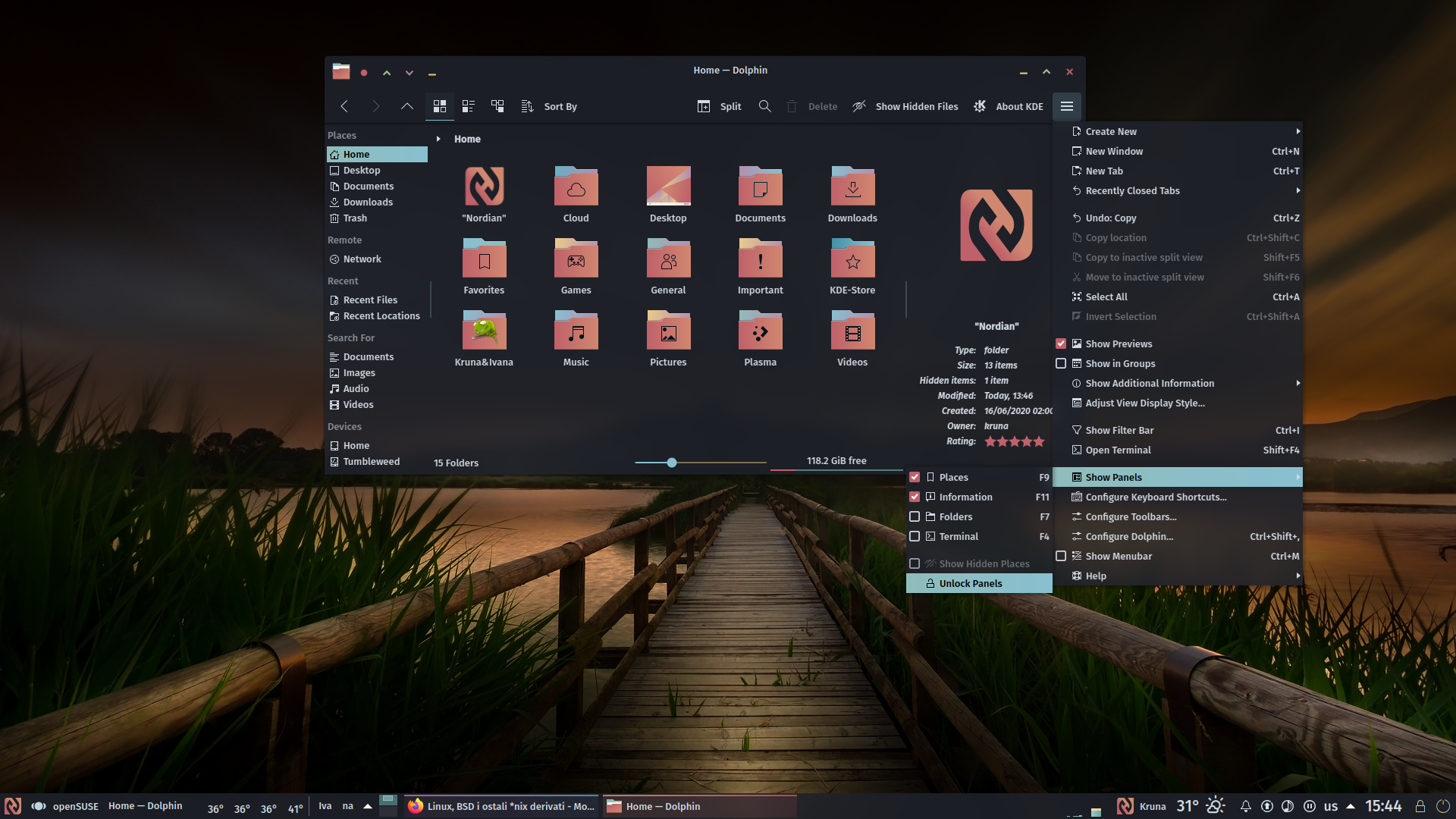Click the large Nordian preview image
Viewport: 1456px width, 819px height.
(996, 225)
